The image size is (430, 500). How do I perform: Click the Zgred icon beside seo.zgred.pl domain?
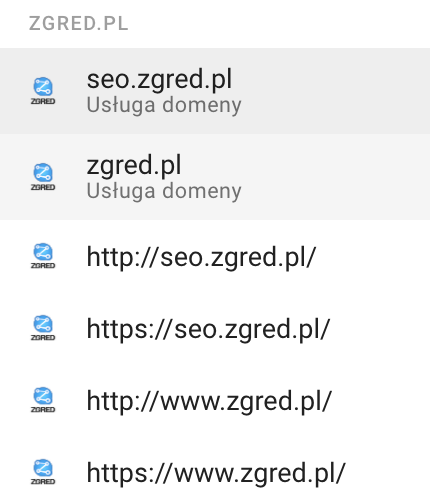point(43,91)
